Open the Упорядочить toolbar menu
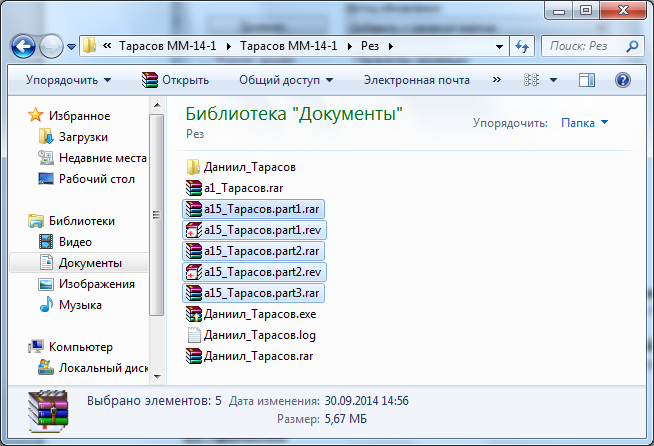The height and width of the screenshot is (446, 654). (68, 80)
